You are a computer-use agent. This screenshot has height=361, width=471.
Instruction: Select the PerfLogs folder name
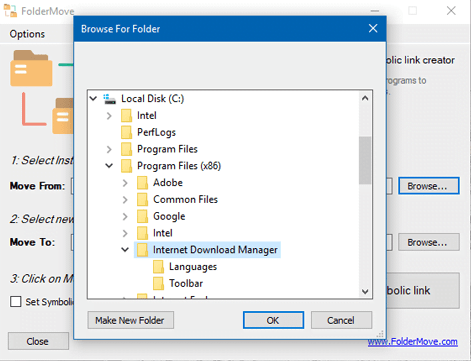pyautogui.click(x=156, y=132)
